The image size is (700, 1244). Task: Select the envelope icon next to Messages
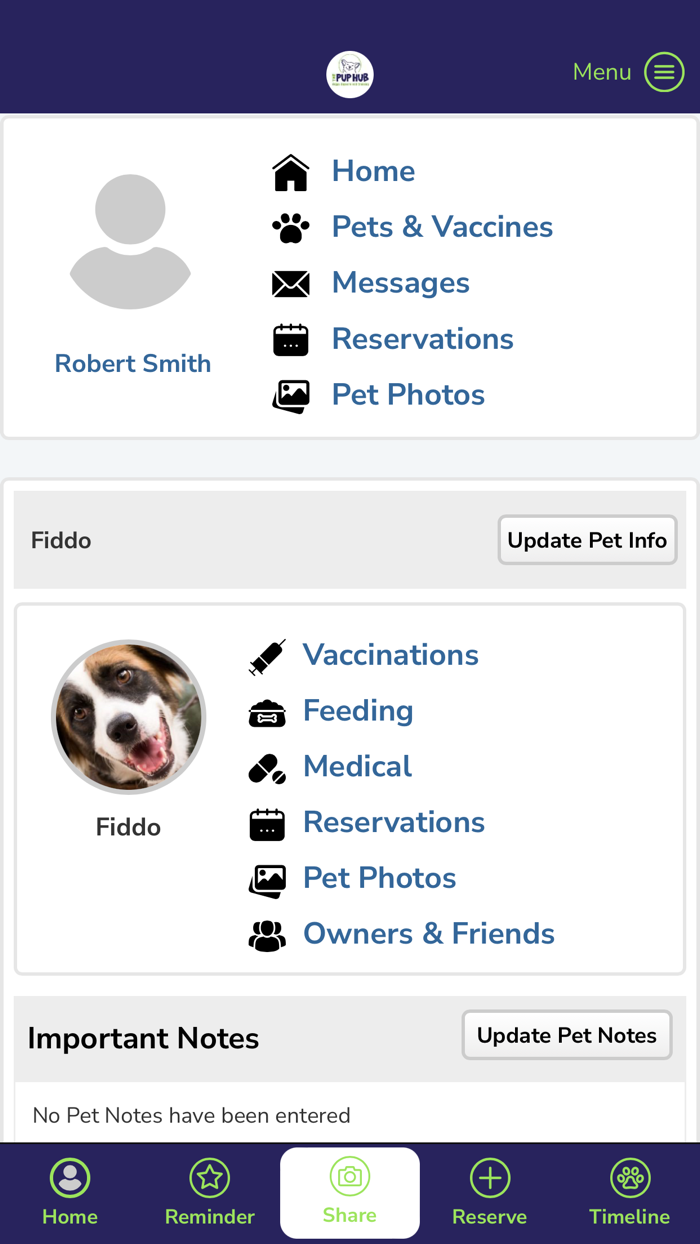pos(290,283)
